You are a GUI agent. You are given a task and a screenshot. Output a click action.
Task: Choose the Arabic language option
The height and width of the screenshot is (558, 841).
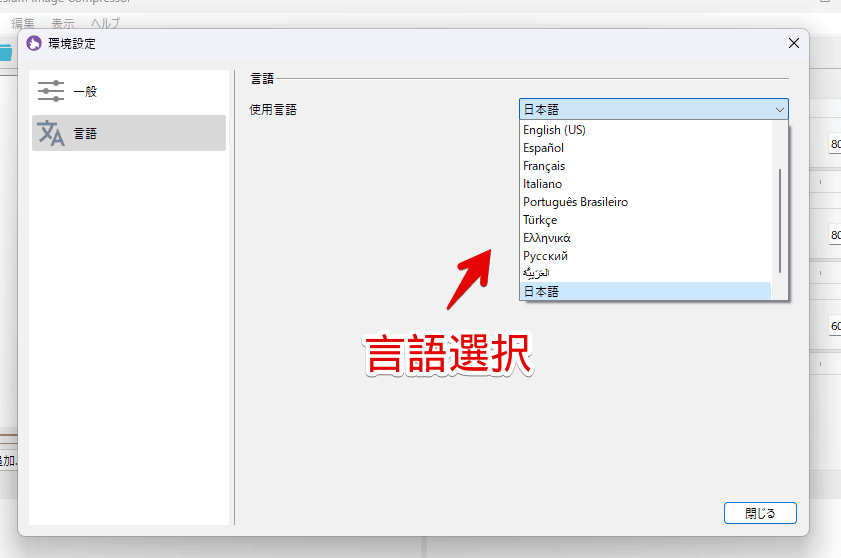click(x=645, y=274)
